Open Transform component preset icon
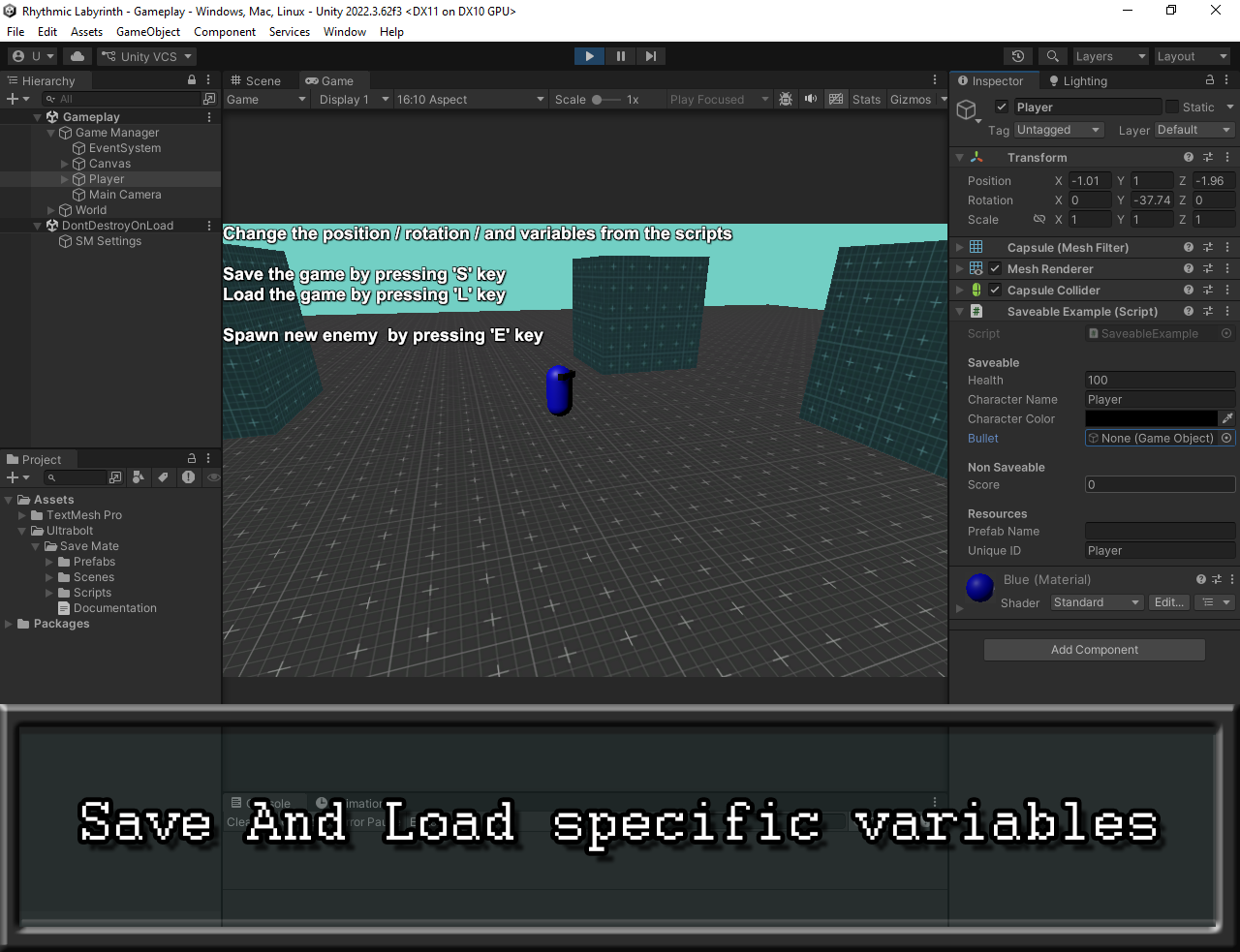This screenshot has width=1240, height=952. [1208, 157]
